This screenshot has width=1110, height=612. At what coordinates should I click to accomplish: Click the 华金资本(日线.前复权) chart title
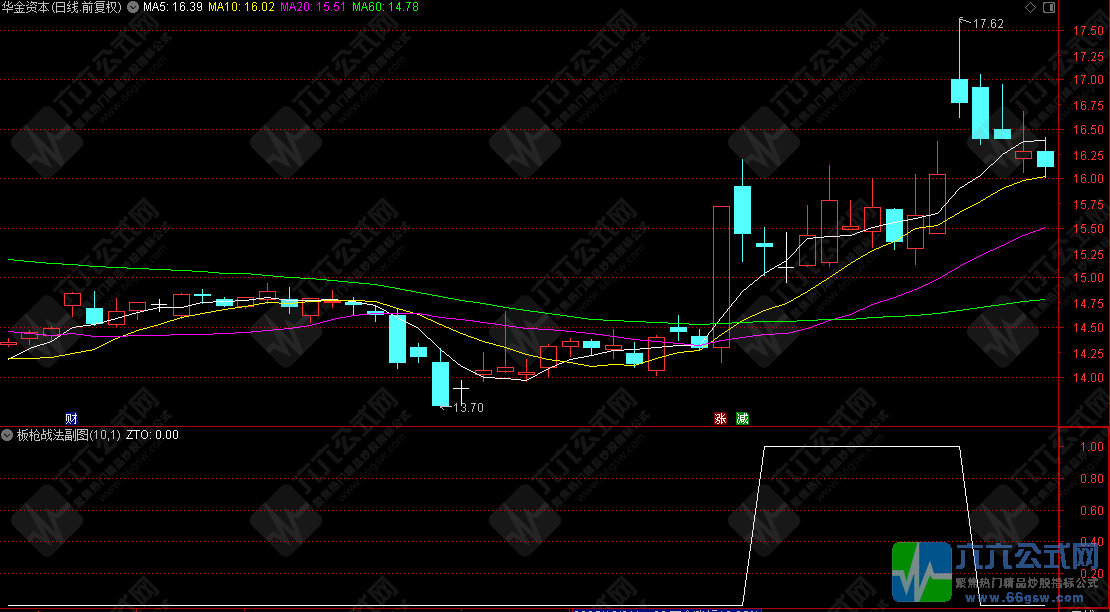point(62,7)
